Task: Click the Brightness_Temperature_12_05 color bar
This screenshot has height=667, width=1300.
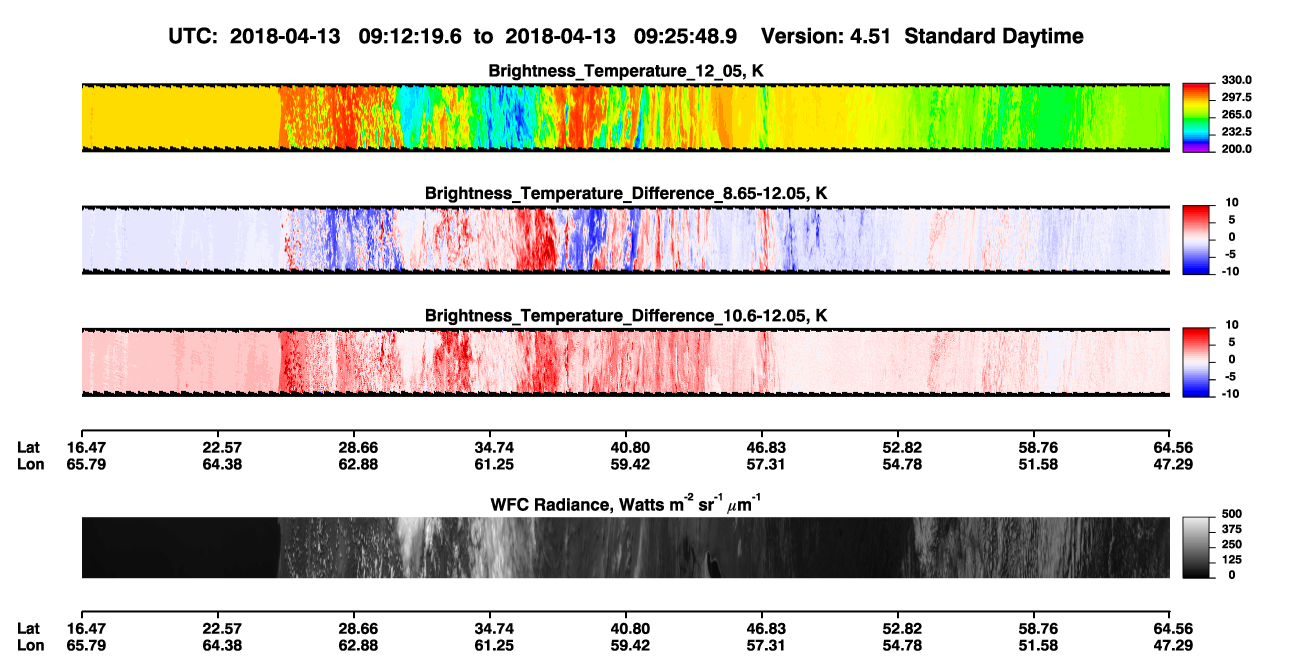Action: pos(1195,115)
